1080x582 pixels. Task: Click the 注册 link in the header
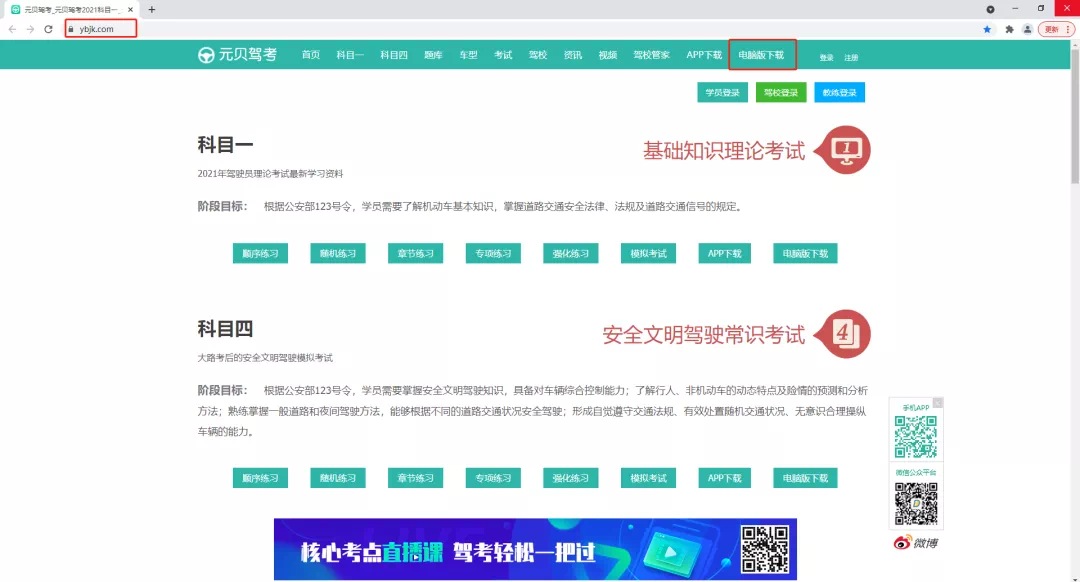851,58
